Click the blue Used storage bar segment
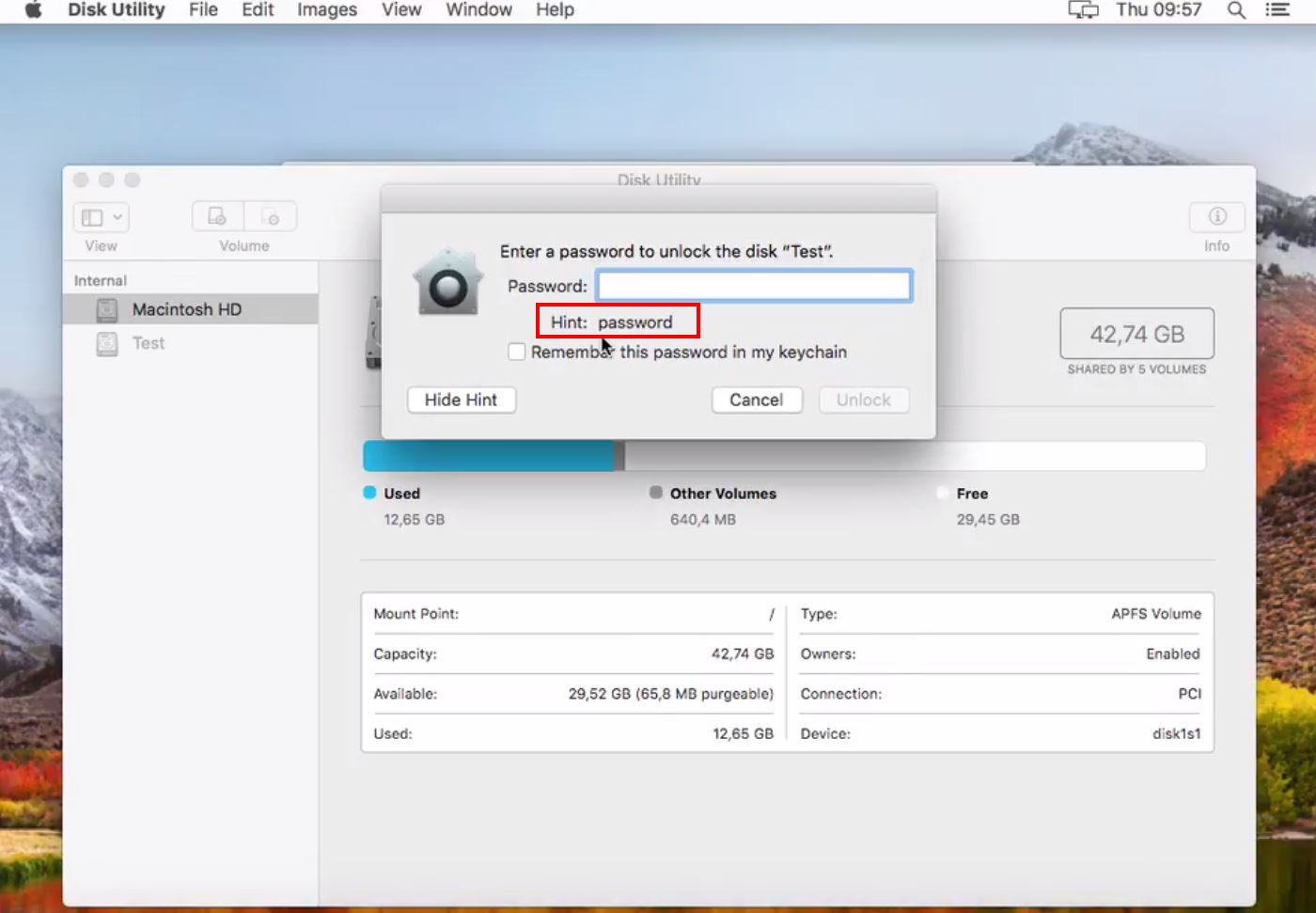The height and width of the screenshot is (913, 1316). pos(489,456)
